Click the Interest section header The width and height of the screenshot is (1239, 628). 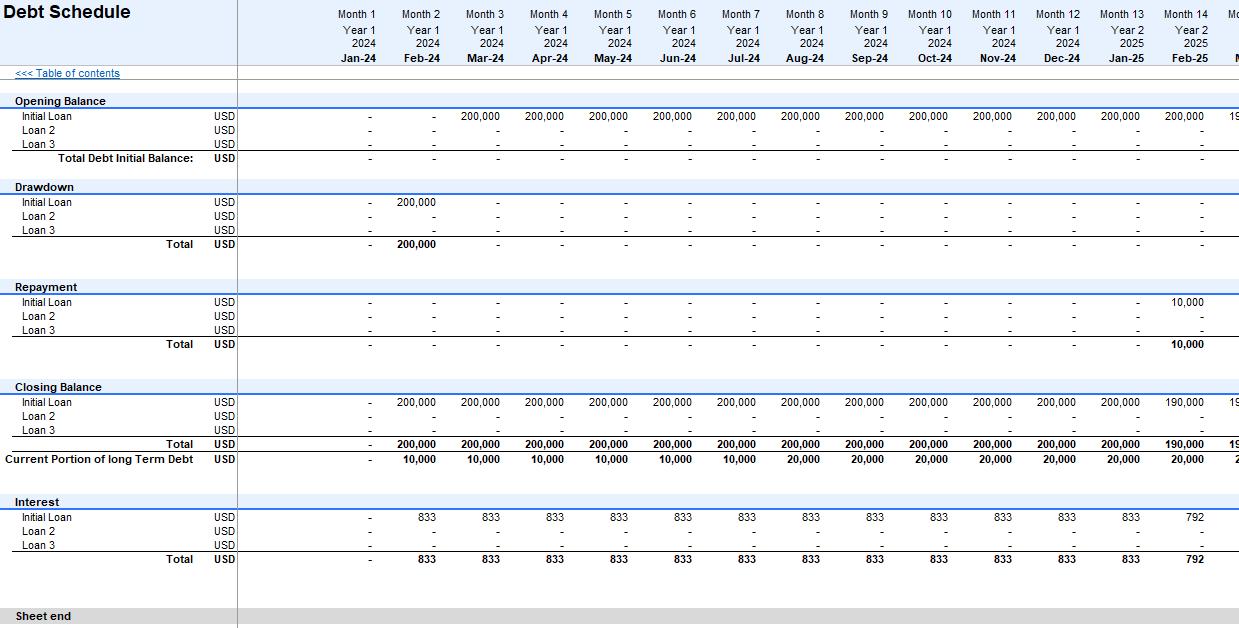(x=37, y=502)
